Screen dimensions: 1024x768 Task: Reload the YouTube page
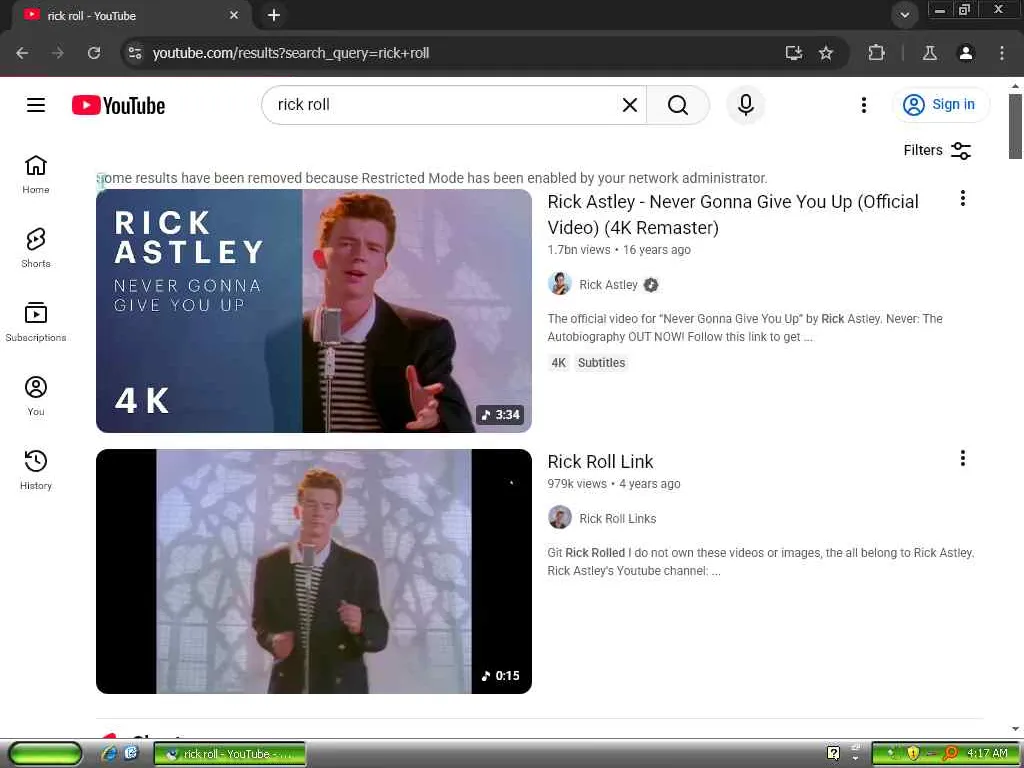click(x=94, y=53)
